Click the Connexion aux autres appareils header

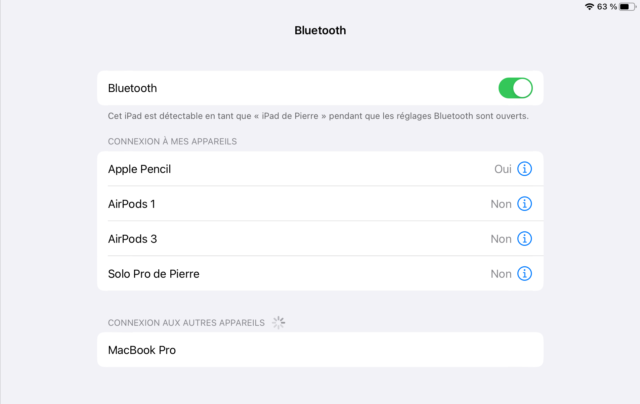coord(186,323)
